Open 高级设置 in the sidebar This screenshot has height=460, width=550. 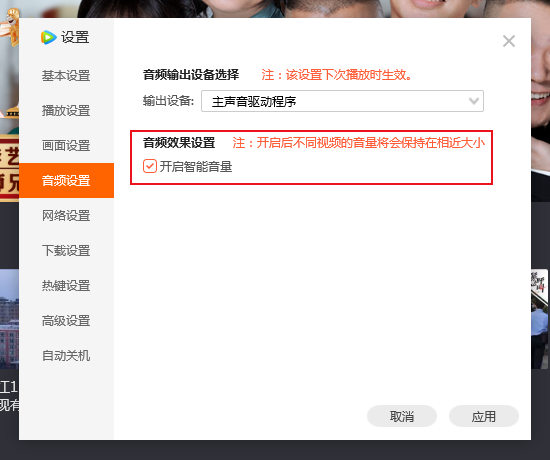click(x=66, y=321)
